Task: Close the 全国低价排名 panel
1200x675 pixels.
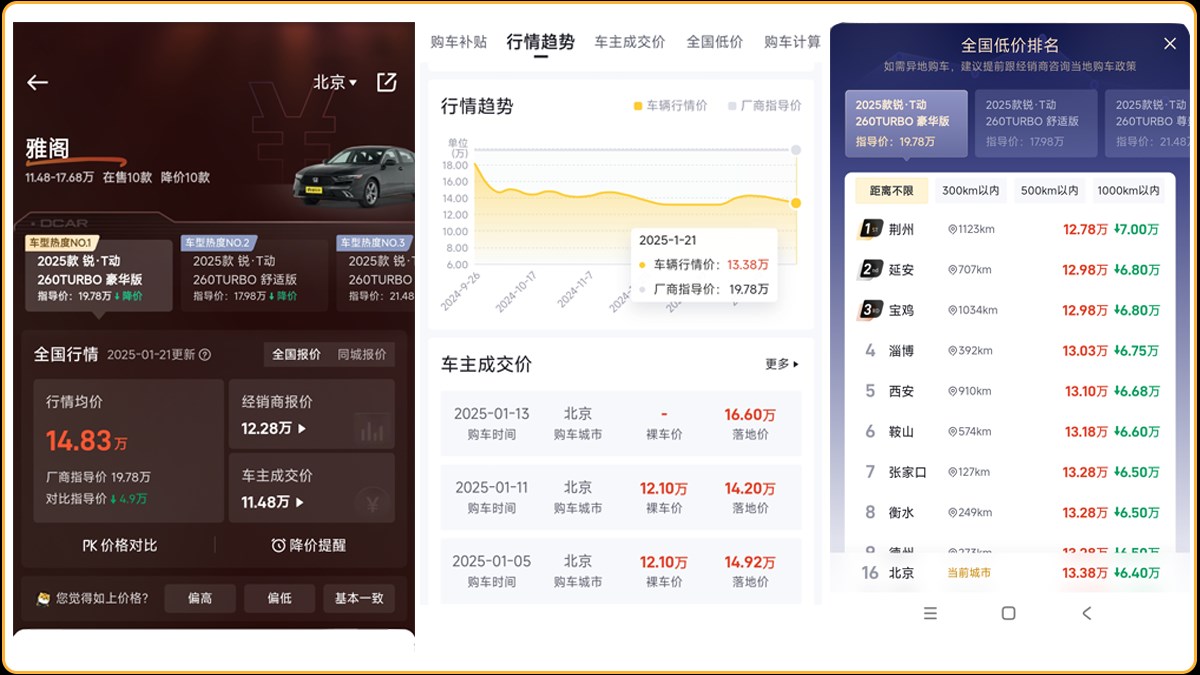Action: 1169,44
